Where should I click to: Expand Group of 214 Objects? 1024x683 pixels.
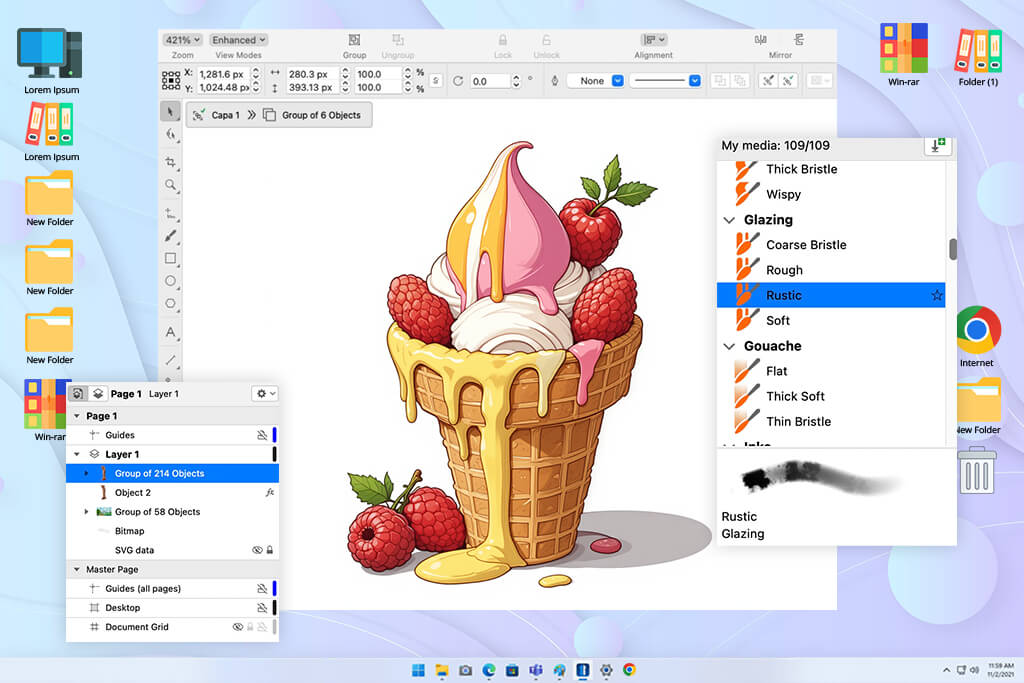click(x=86, y=473)
